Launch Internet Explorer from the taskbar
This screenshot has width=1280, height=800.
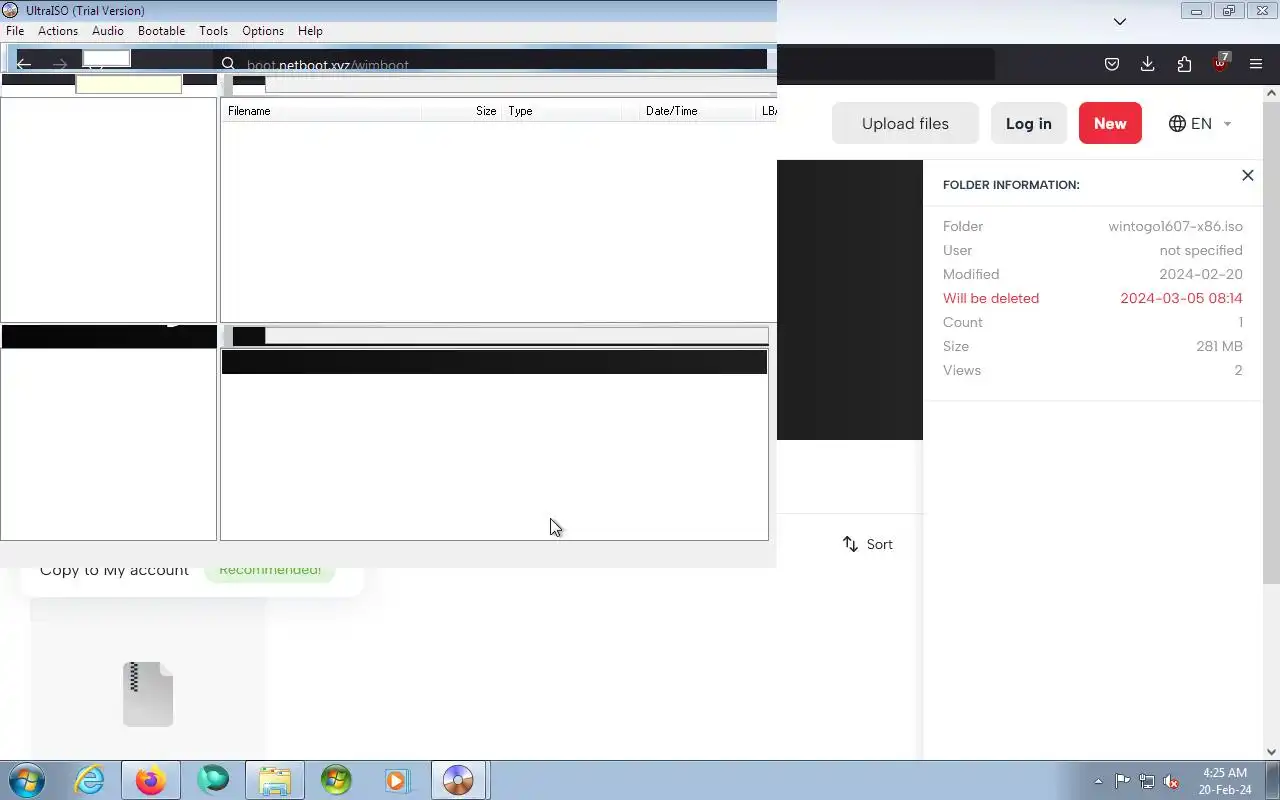[90, 780]
